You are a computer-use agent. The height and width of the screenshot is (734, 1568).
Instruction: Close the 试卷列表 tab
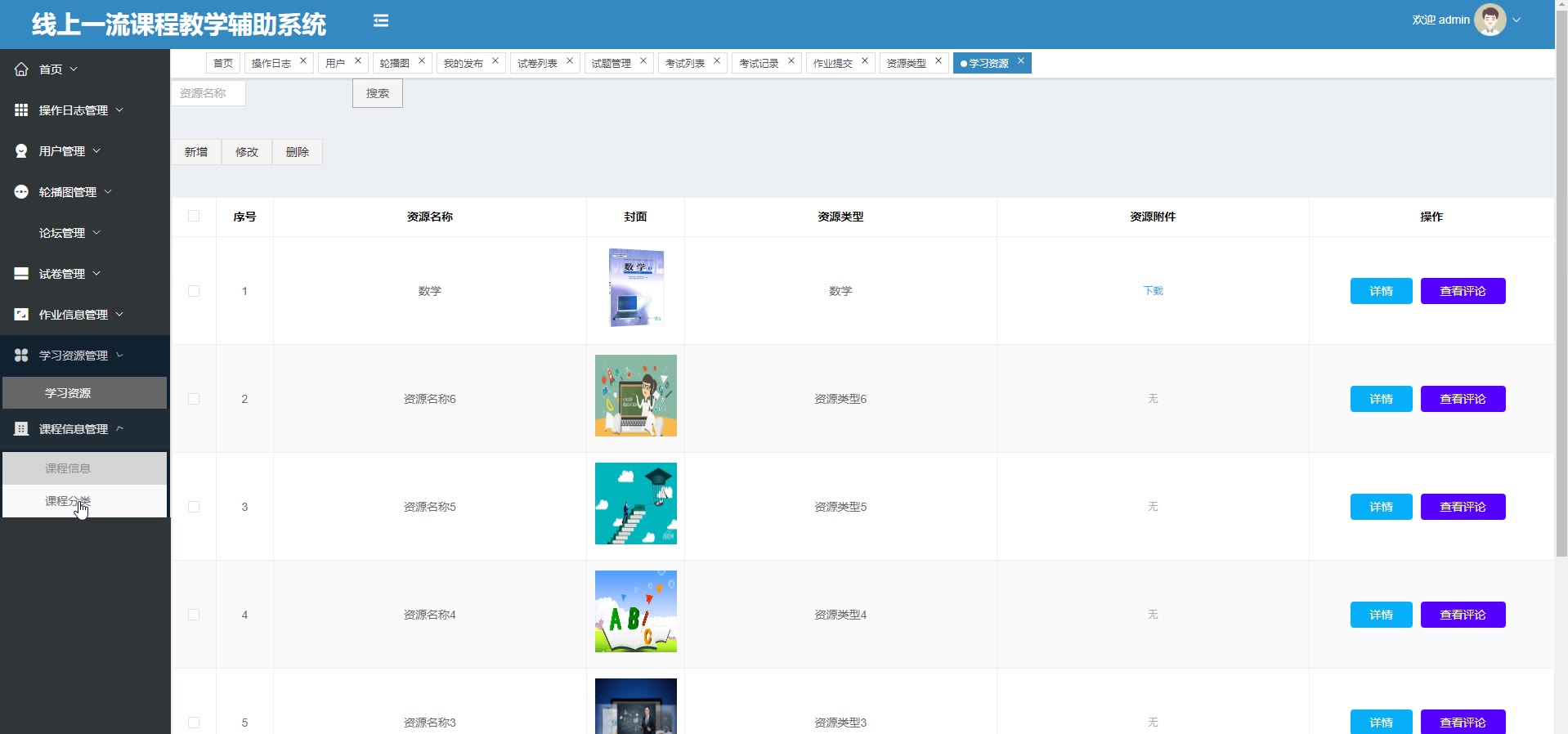pos(570,60)
